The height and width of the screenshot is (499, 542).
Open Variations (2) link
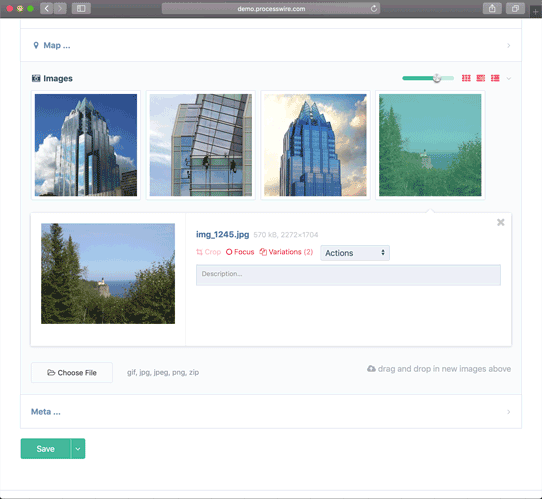pos(286,252)
